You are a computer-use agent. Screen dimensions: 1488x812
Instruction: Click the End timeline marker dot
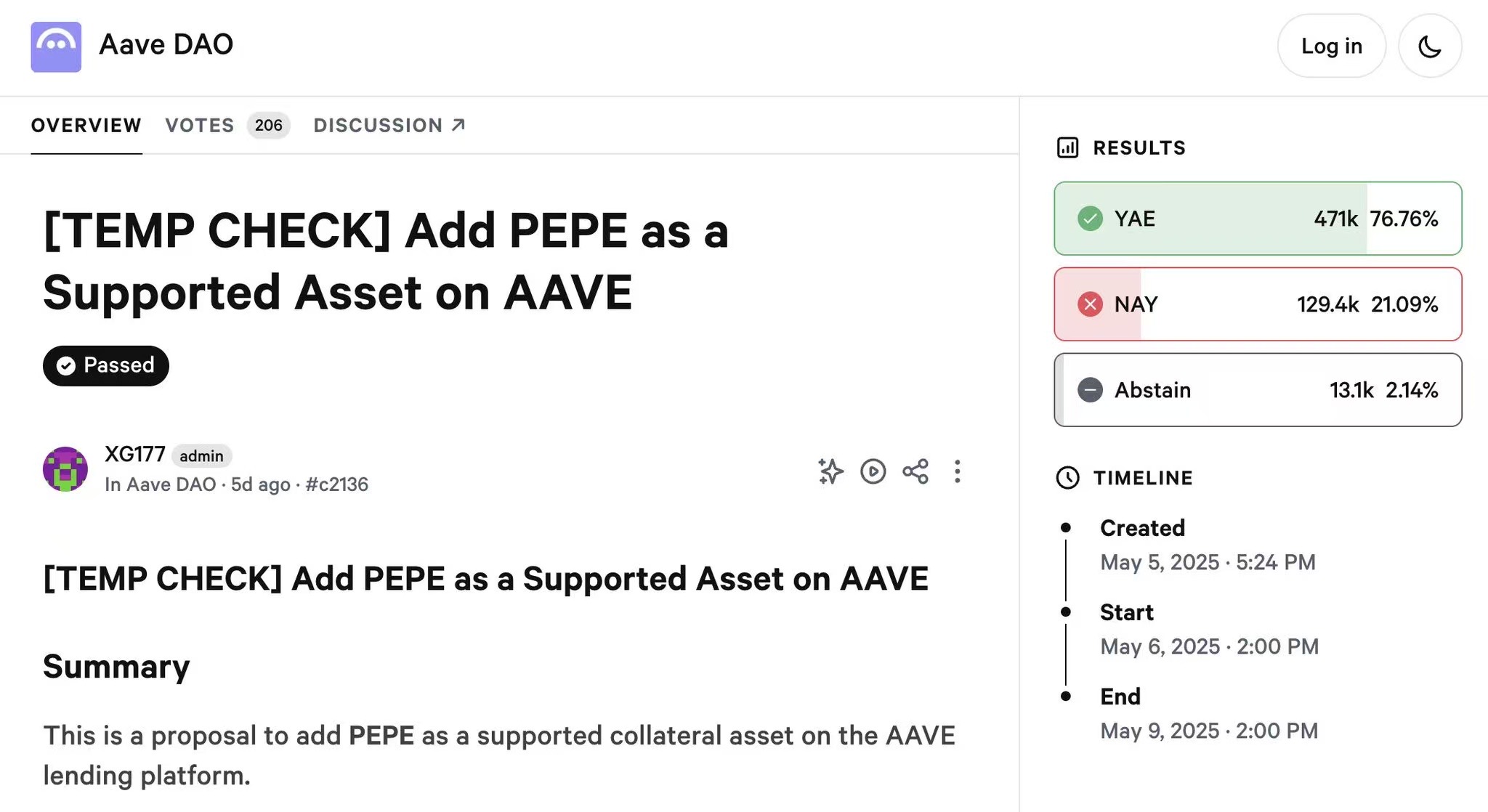(1066, 697)
